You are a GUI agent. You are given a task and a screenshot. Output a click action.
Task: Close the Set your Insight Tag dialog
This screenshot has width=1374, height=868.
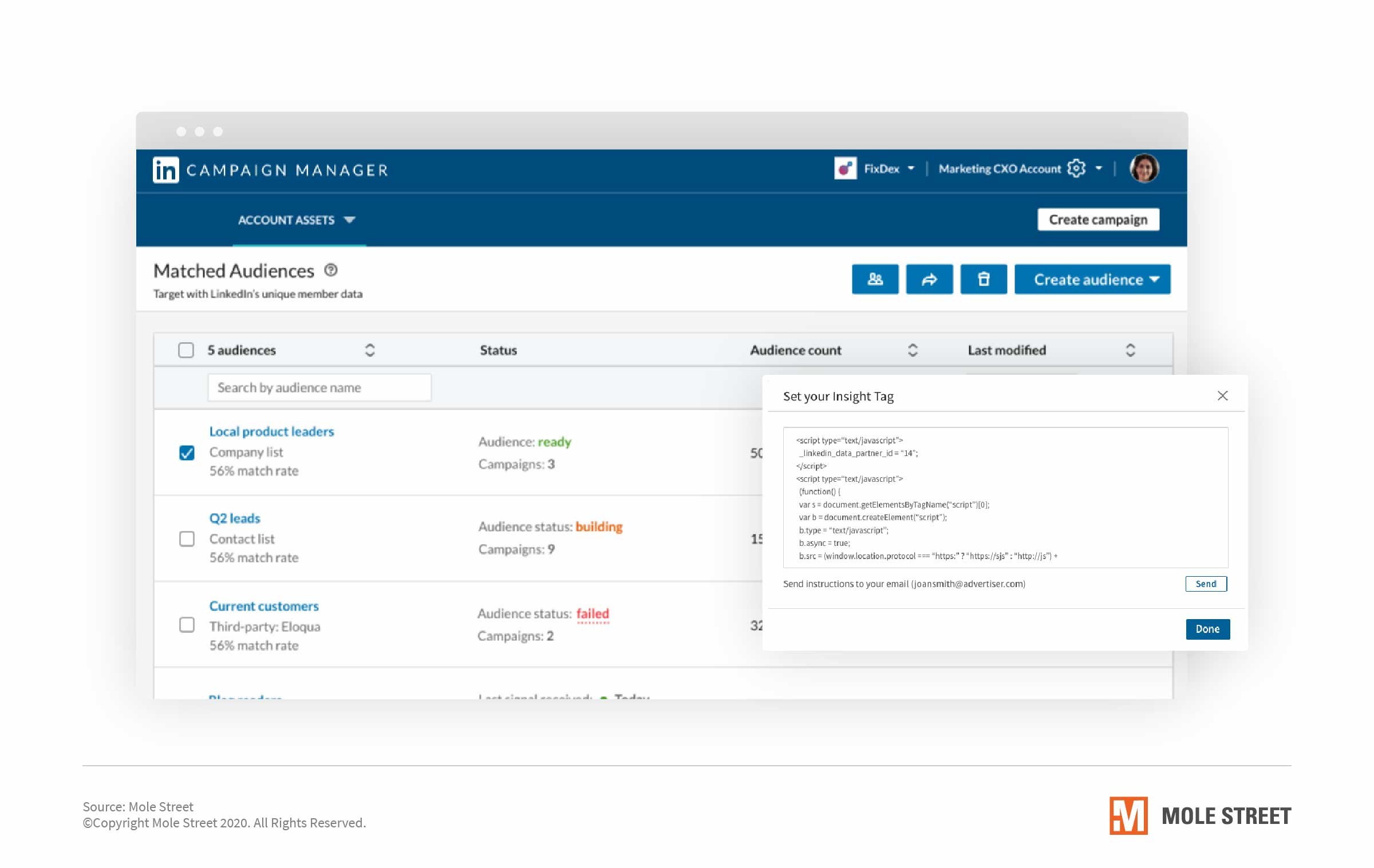pos(1223,396)
